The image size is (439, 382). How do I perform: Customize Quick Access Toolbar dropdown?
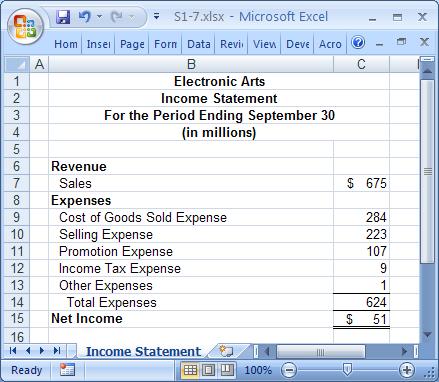[x=156, y=16]
